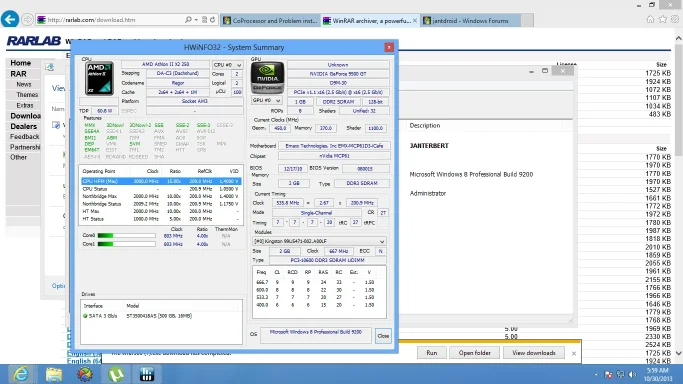Open the Themes sidebar link
This screenshot has width=683, height=384.
[x=27, y=95]
